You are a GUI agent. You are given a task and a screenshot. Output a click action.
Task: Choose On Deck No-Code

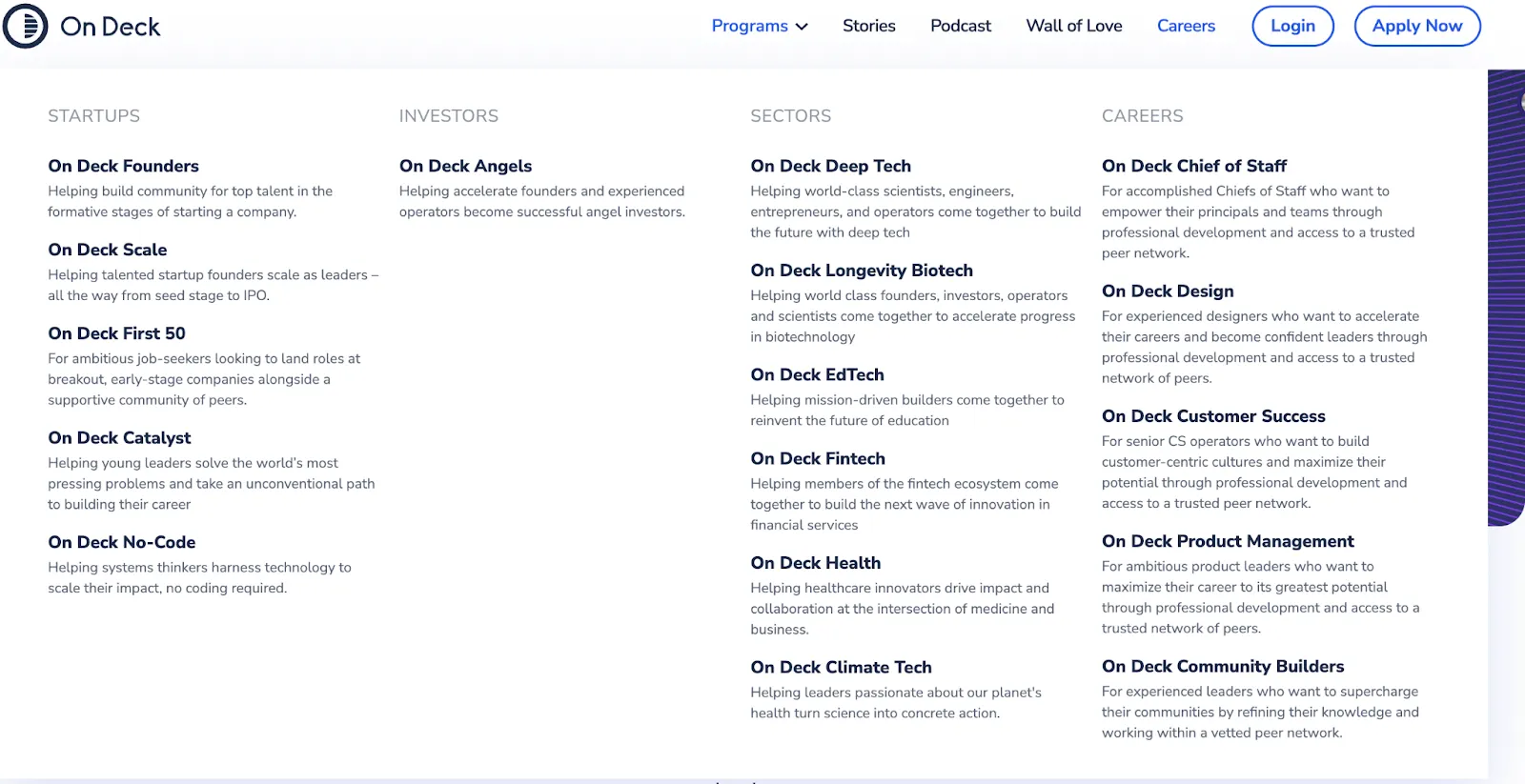tap(122, 542)
